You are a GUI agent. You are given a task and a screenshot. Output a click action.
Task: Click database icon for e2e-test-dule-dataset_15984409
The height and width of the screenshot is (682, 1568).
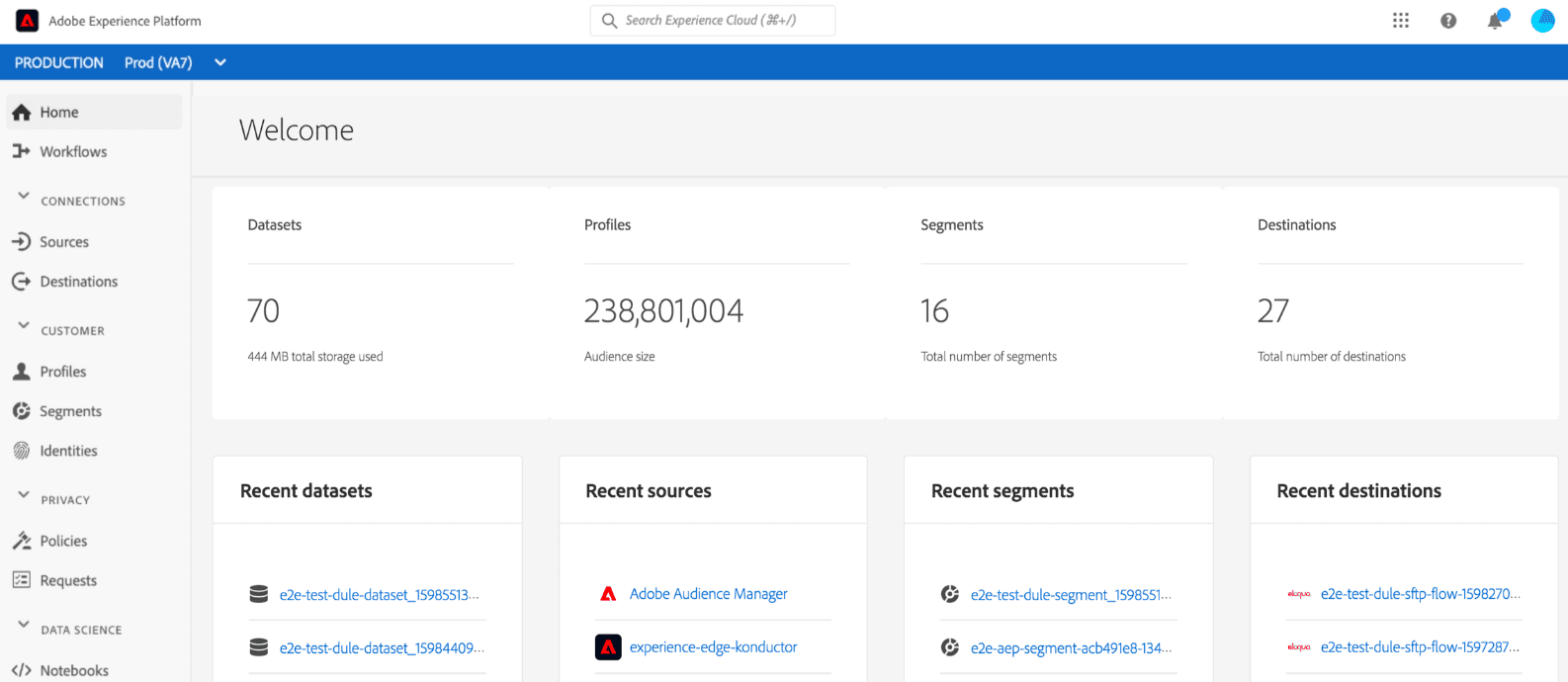(x=259, y=647)
